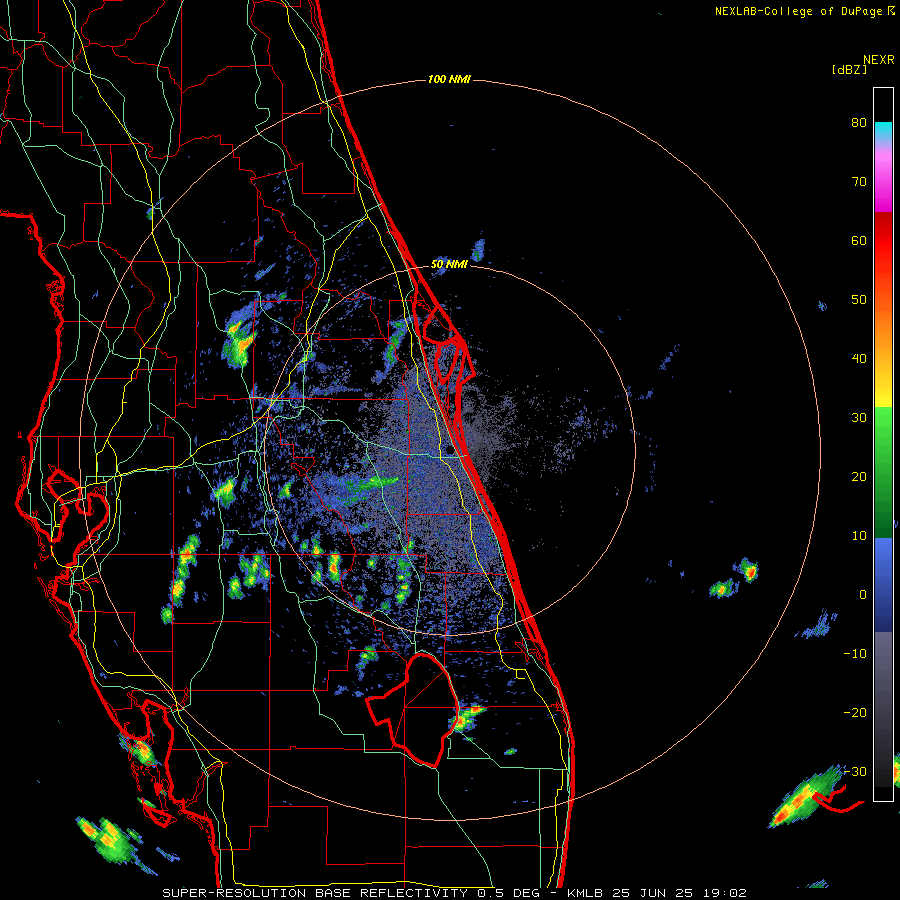Click the 30 value on the dBZ scale
The width and height of the screenshot is (900, 900).
[x=859, y=418]
